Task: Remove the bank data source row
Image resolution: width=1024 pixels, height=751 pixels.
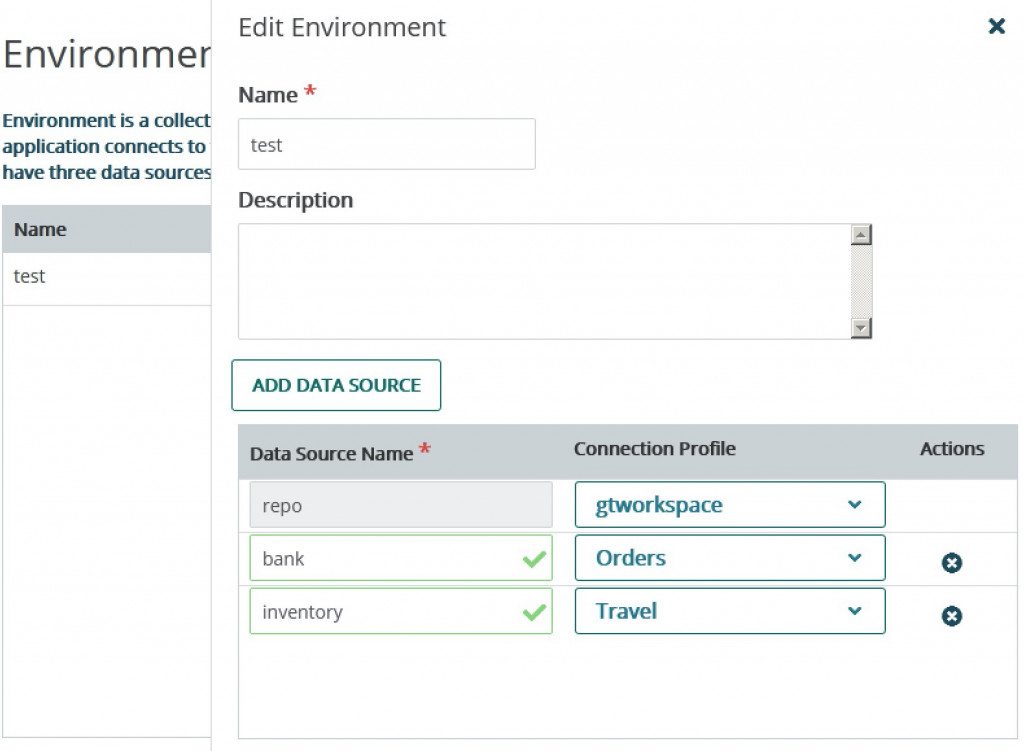Action: tap(952, 564)
